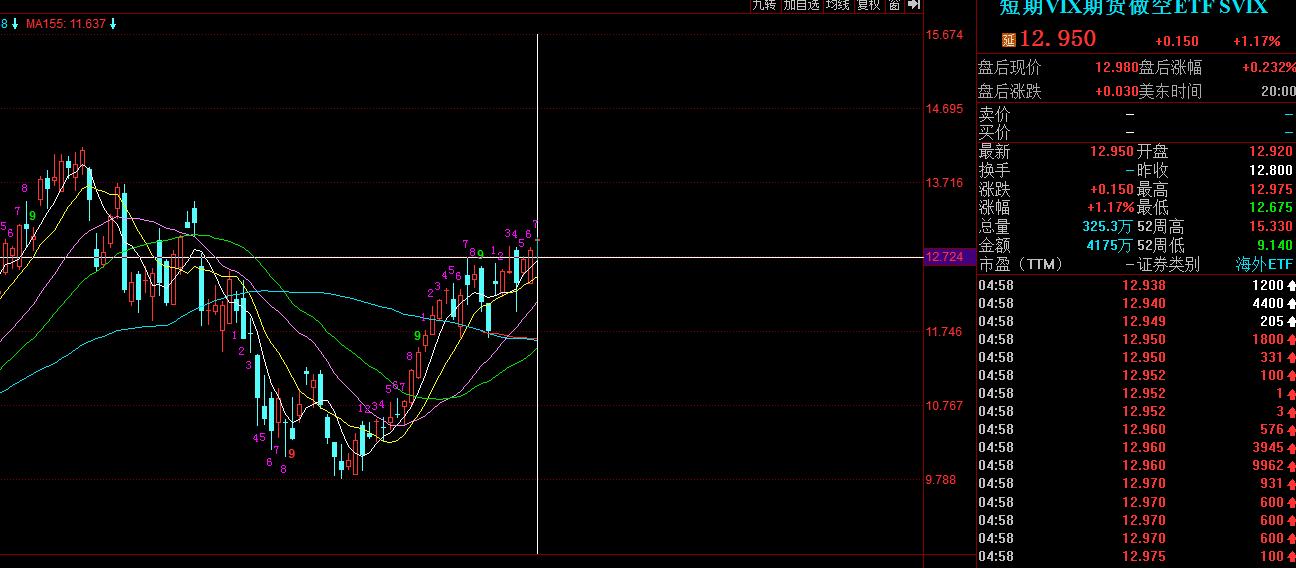Click the 总量 value 325.3万
Image resolution: width=1296 pixels, height=568 pixels.
(1108, 227)
